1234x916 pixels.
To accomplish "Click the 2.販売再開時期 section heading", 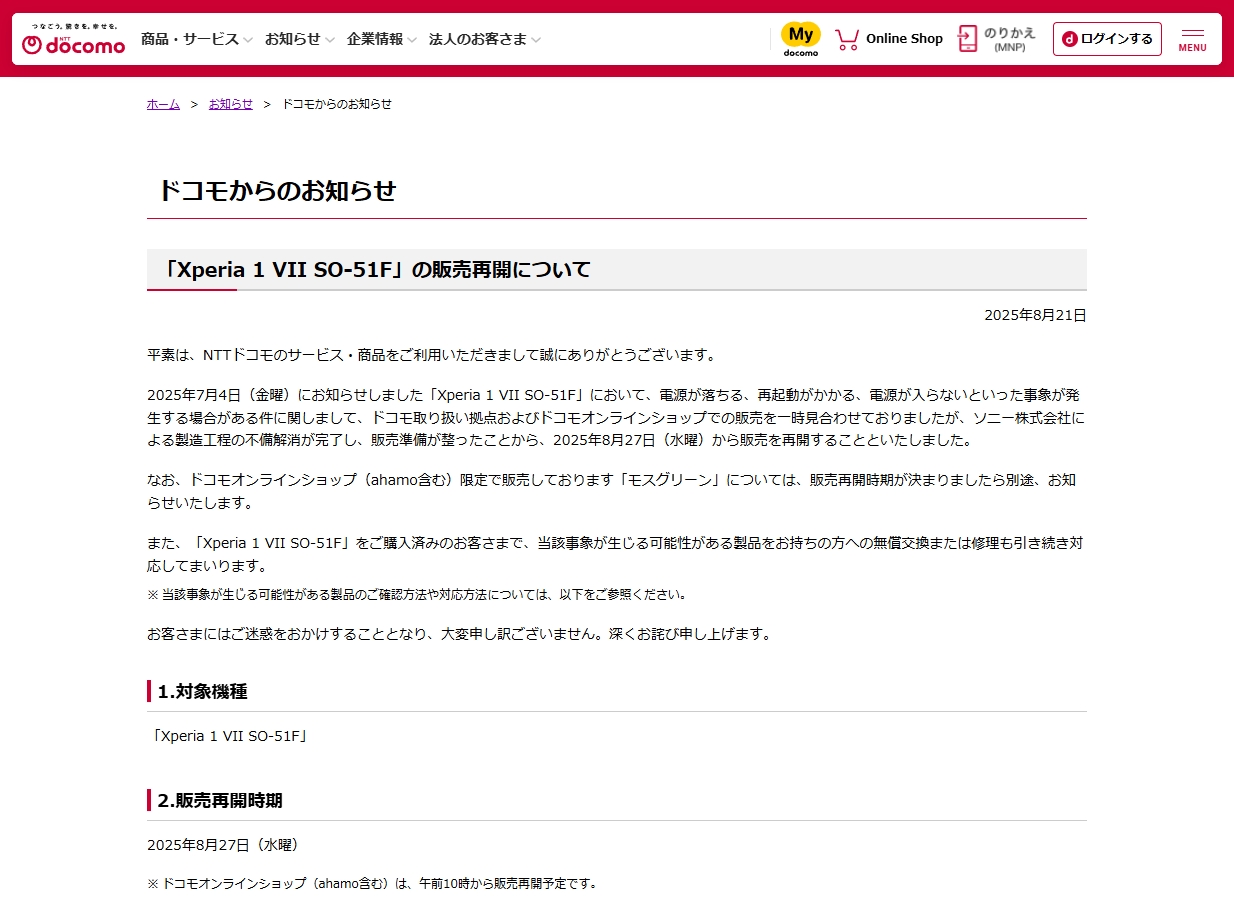I will [220, 800].
